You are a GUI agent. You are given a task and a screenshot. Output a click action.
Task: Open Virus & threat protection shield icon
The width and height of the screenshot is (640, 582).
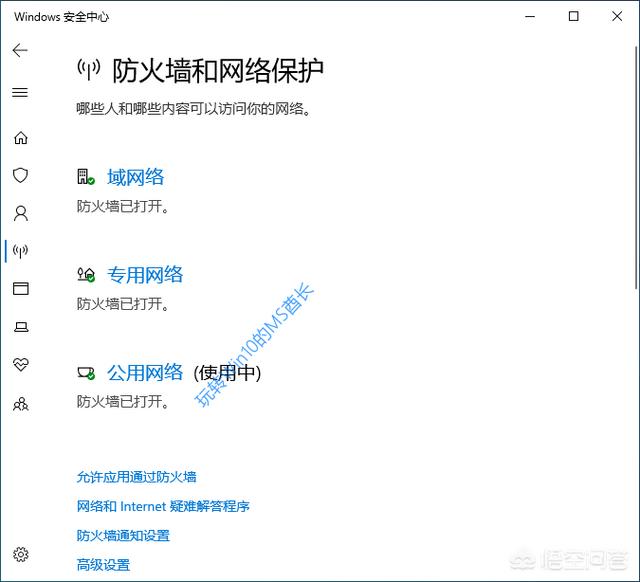point(20,175)
